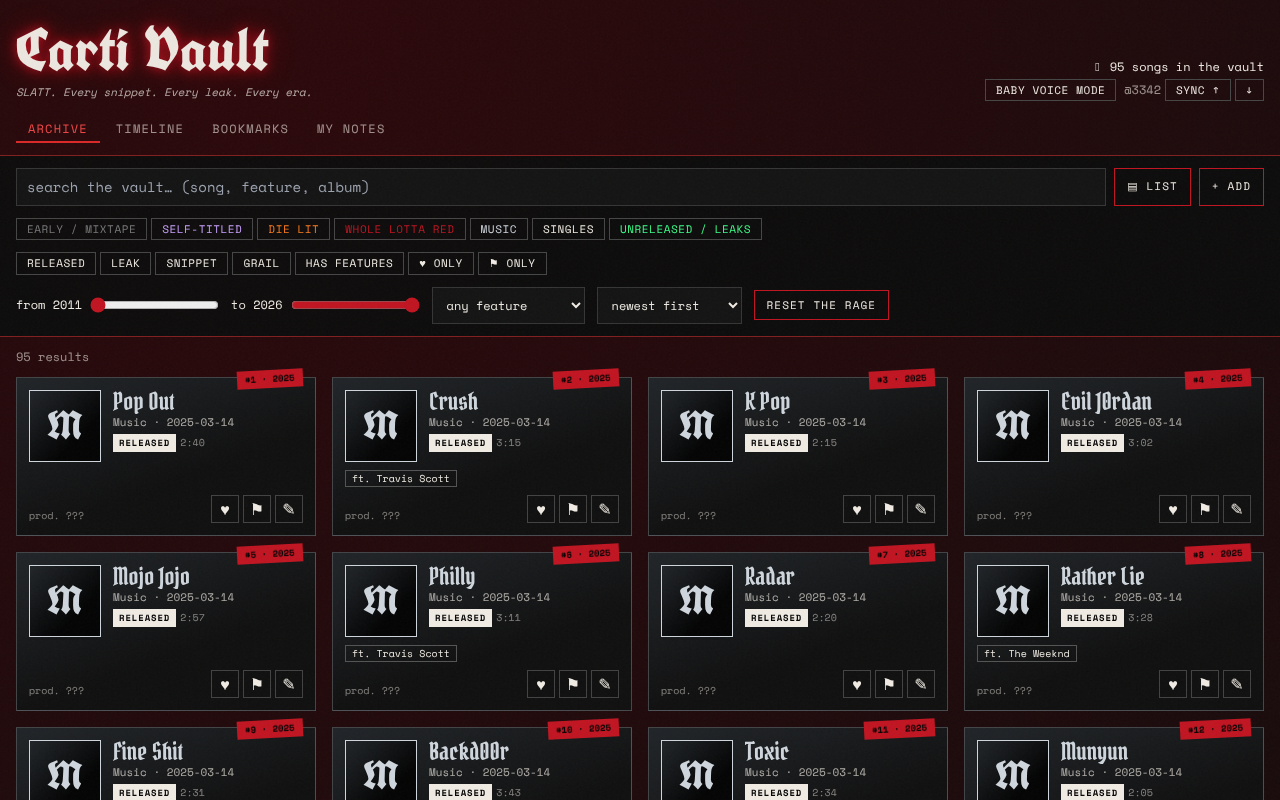Open the Pop Out cover thumbnail
The width and height of the screenshot is (1280, 800).
coord(65,426)
